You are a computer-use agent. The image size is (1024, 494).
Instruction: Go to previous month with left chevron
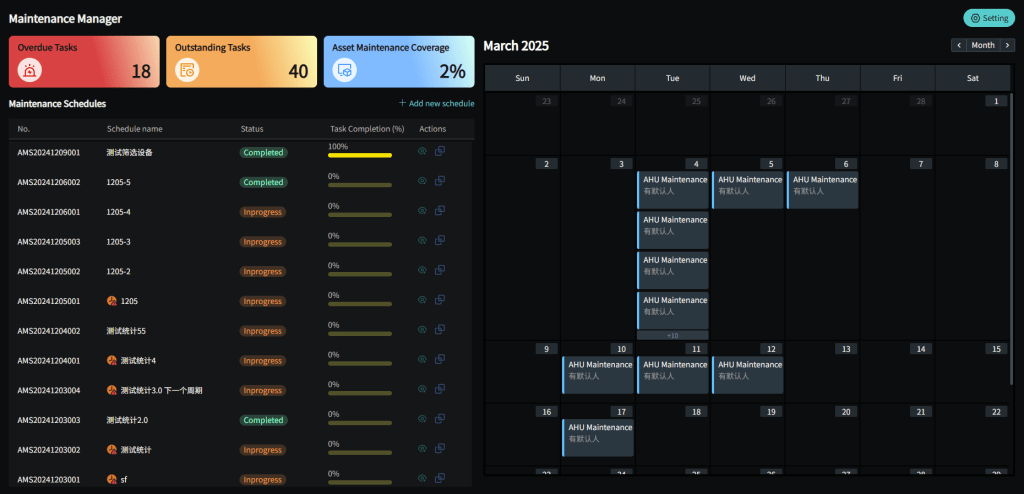pyautogui.click(x=960, y=45)
